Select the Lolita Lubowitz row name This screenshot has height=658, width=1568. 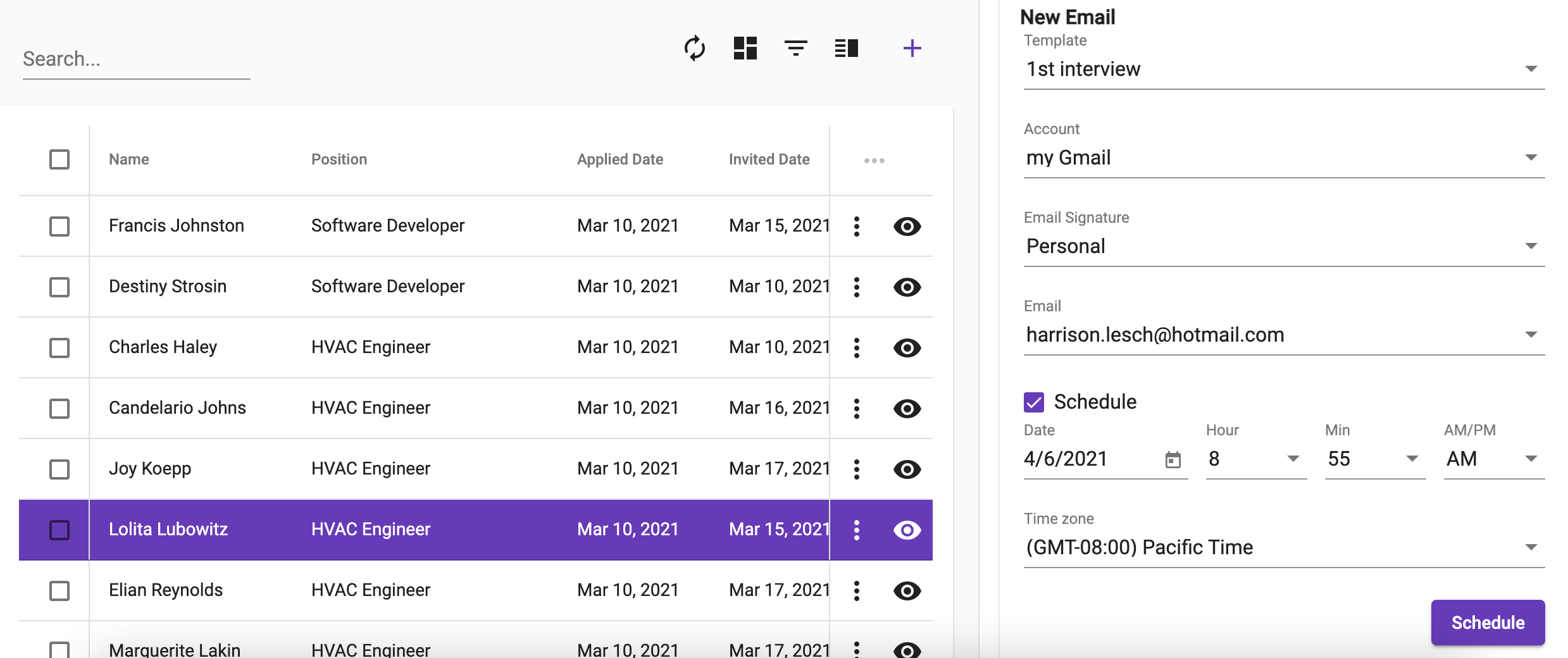pyautogui.click(x=168, y=530)
